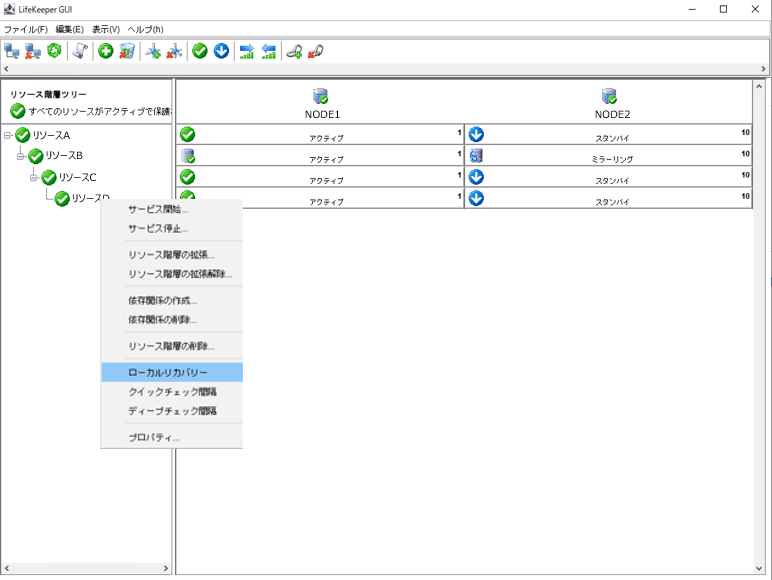772x580 pixels.
Task: Click toolbar scroll right arrow
Action: pyautogui.click(x=764, y=69)
